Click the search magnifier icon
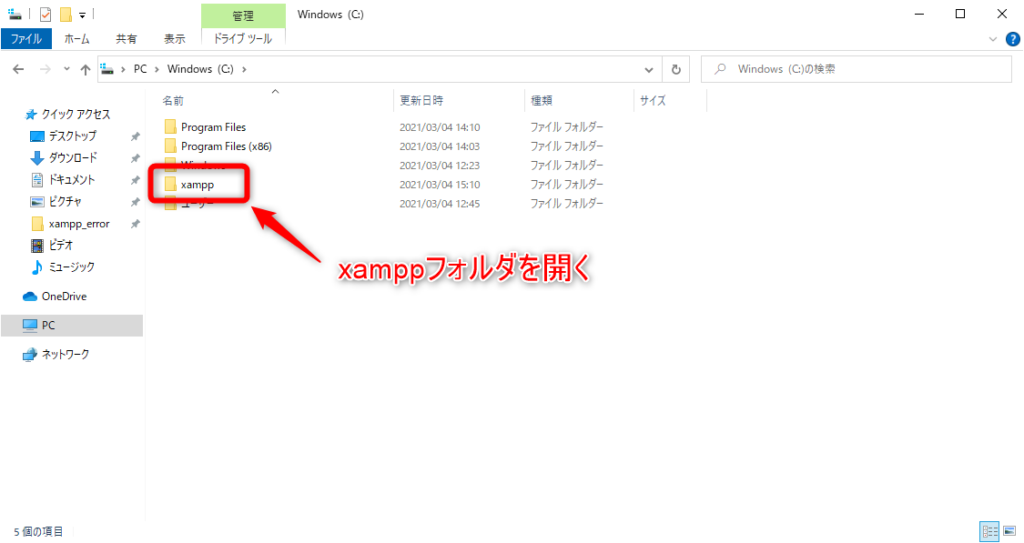The width and height of the screenshot is (1024, 543). tap(720, 69)
